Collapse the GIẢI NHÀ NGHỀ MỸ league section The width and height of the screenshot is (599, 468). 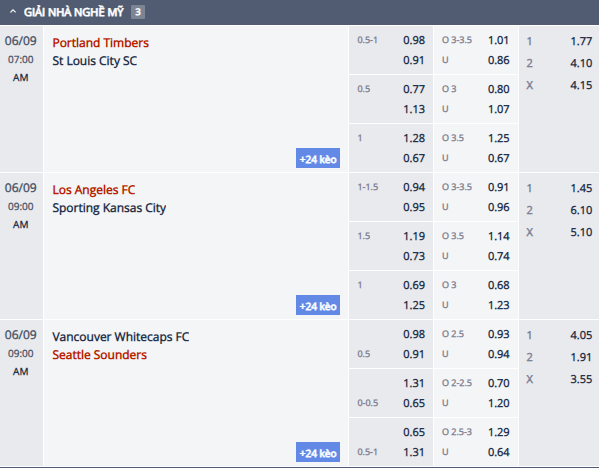(13, 12)
